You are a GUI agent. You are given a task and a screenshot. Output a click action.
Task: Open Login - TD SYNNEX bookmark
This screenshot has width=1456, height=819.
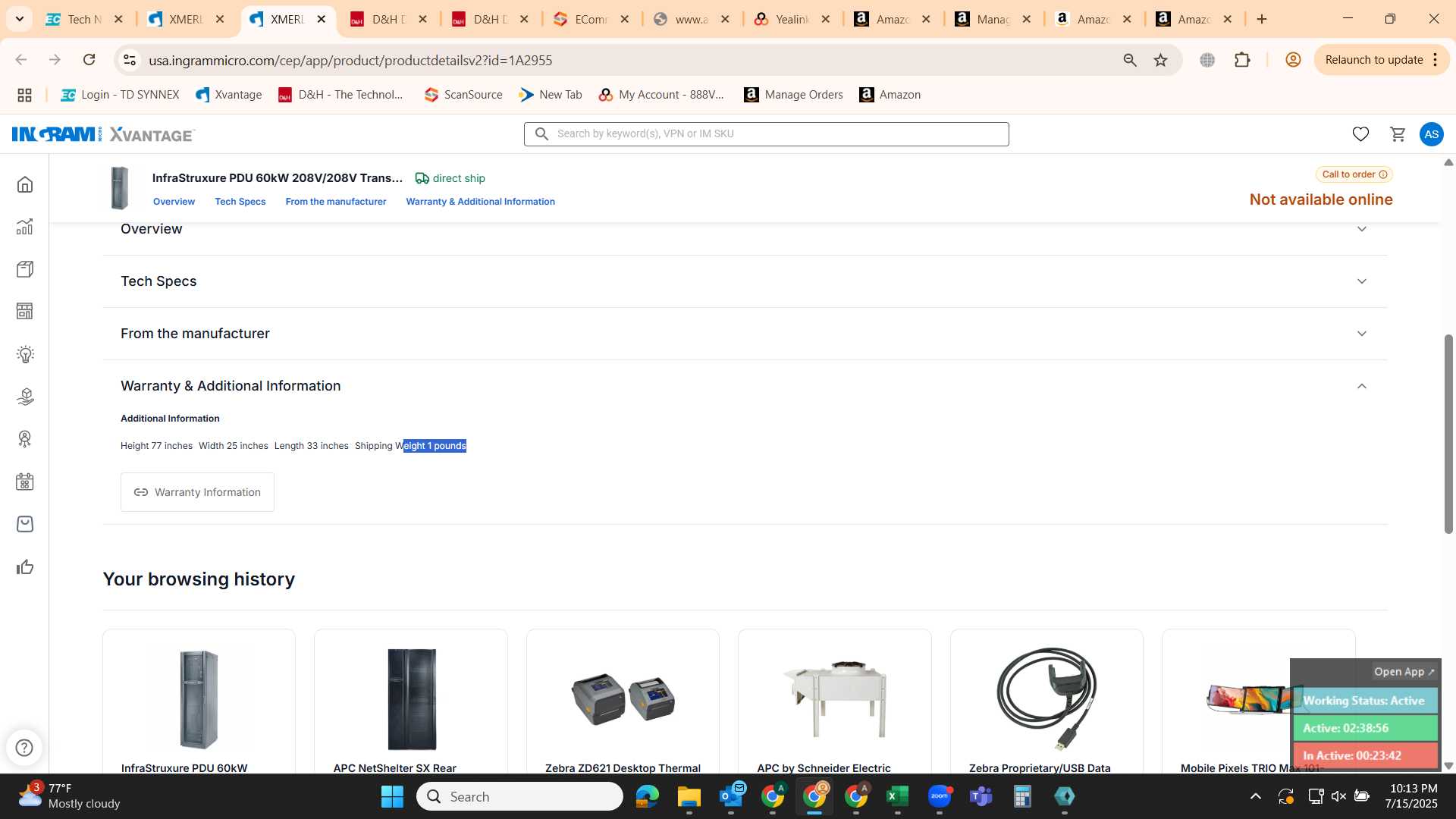coord(120,95)
